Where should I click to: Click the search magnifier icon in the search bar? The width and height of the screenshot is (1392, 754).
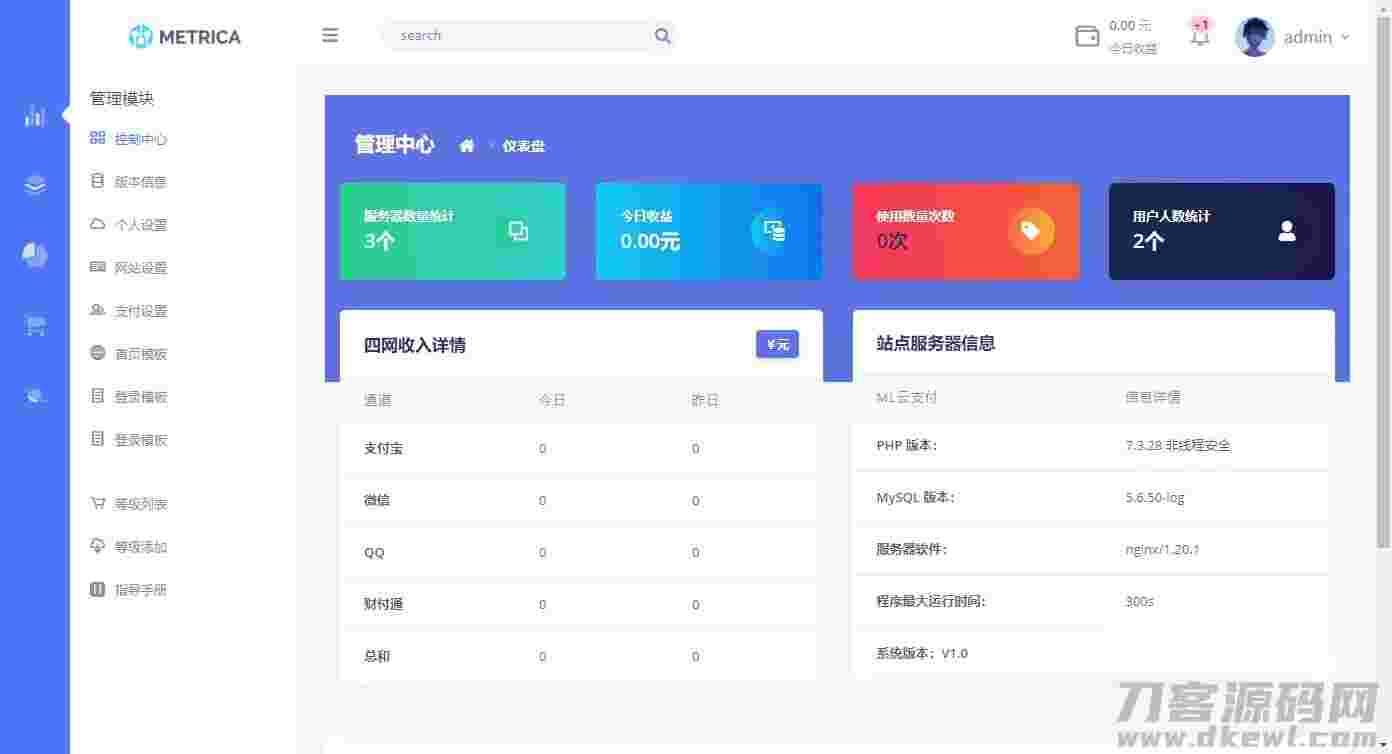tap(662, 35)
